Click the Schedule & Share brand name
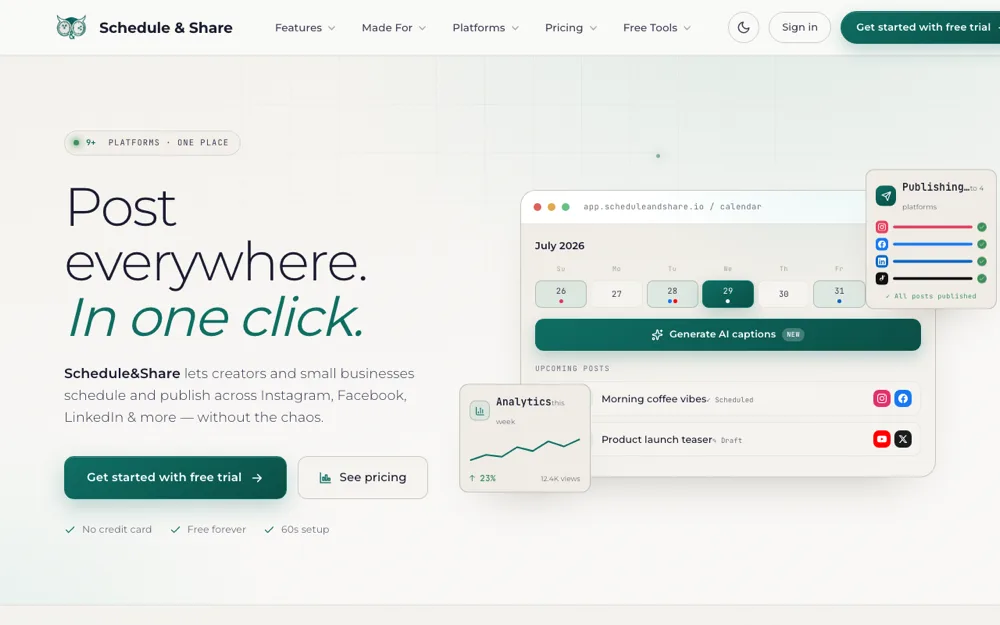This screenshot has height=625, width=1000. coord(166,27)
